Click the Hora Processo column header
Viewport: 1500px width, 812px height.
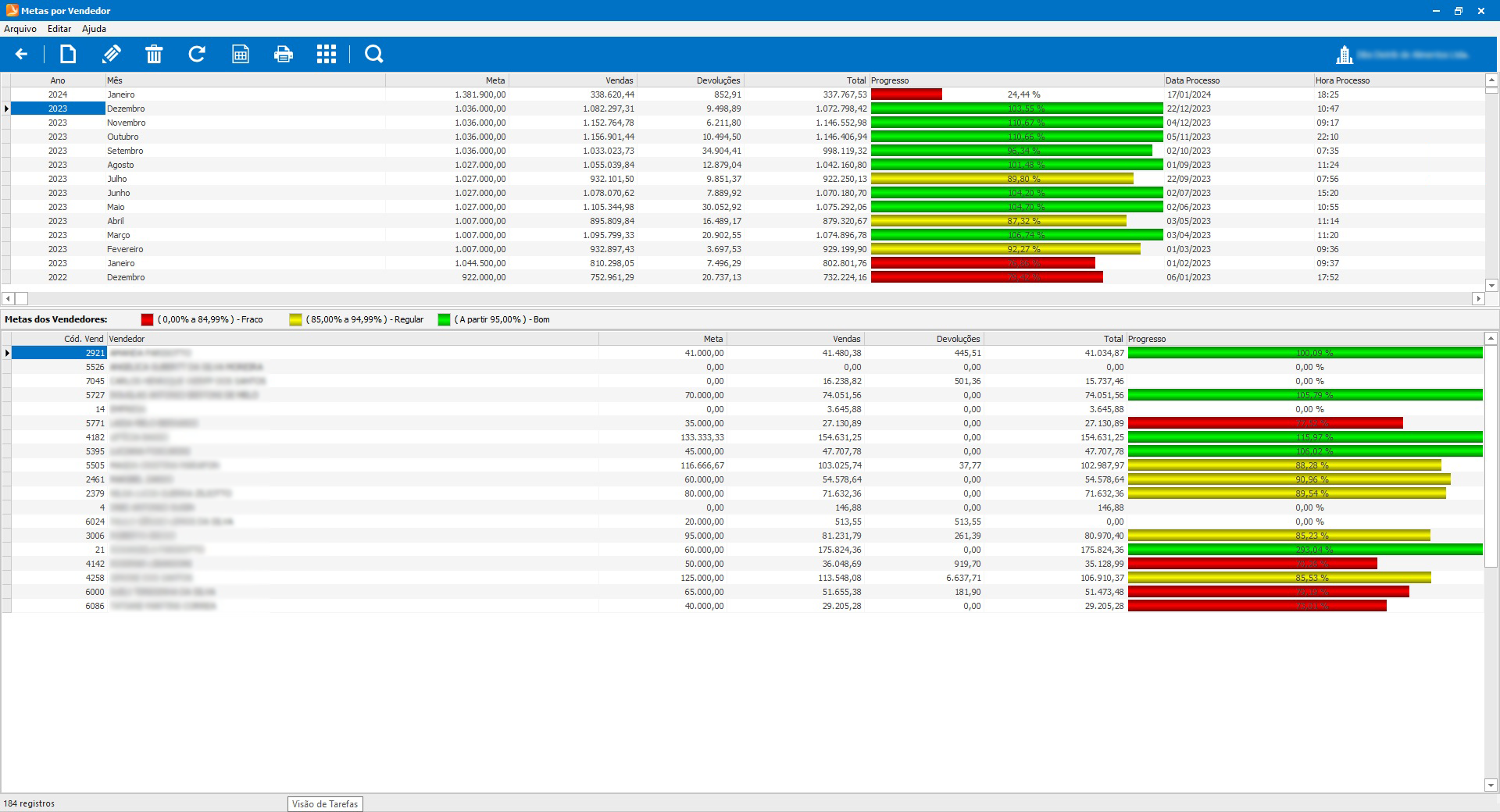(x=1398, y=80)
